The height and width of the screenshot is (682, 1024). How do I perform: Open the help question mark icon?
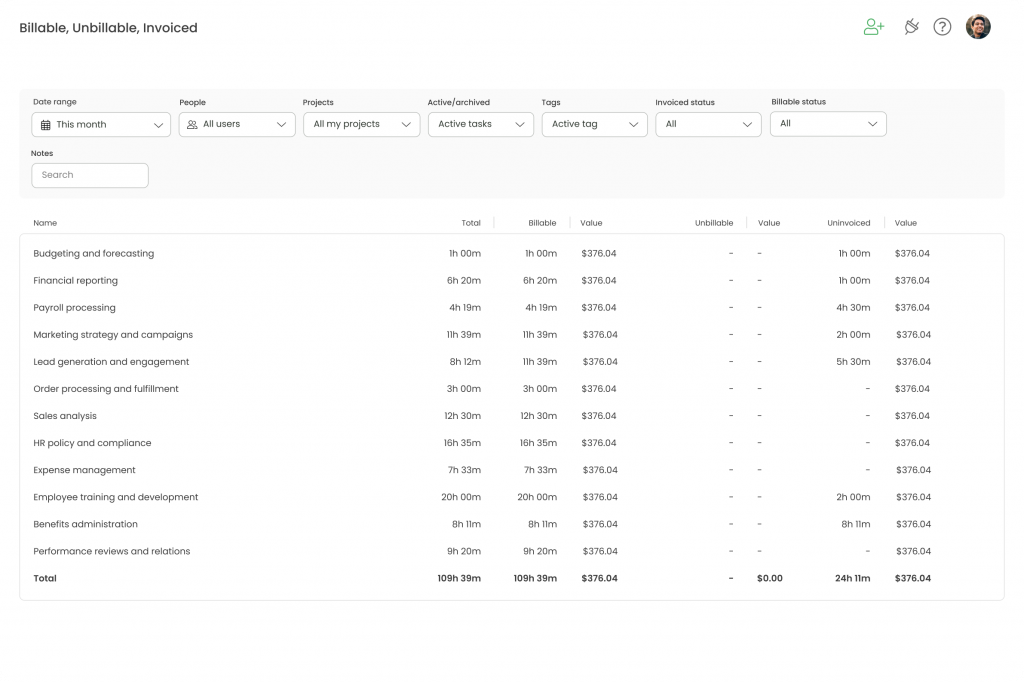click(942, 27)
